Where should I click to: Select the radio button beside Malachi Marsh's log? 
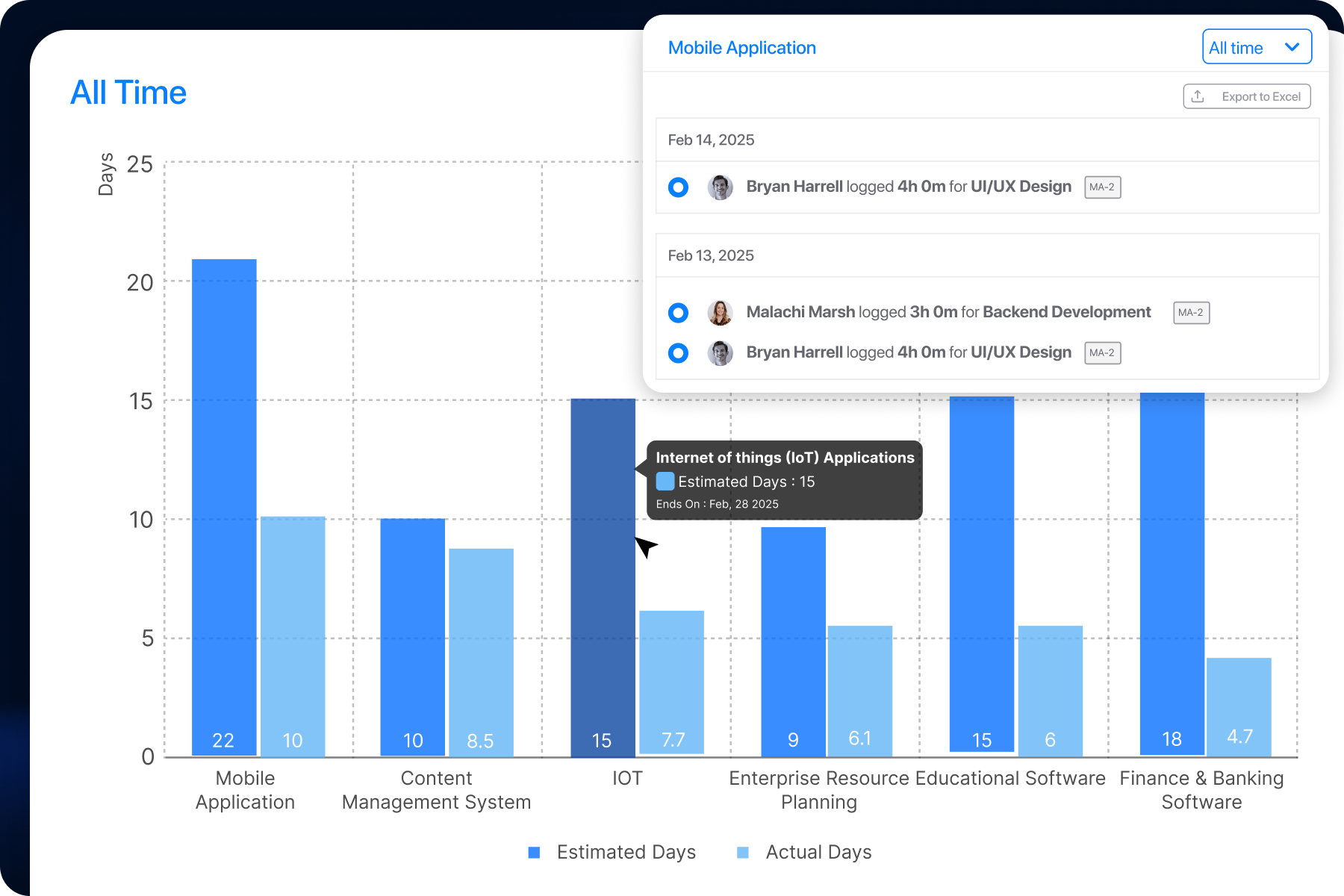(678, 312)
